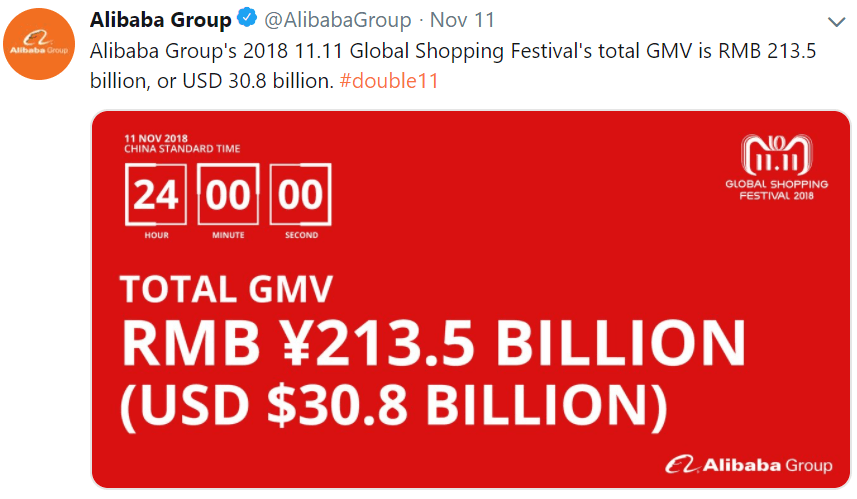
Task: Click the USD $30.8 BILLION figure
Action: click(x=394, y=405)
